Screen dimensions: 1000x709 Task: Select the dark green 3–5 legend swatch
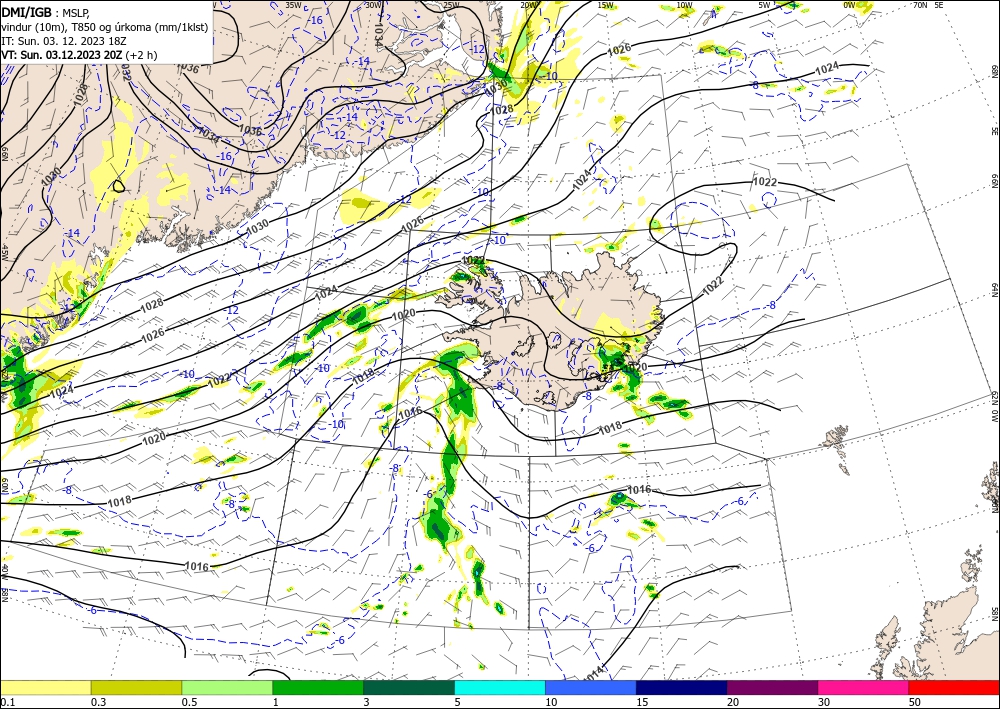coord(409,687)
